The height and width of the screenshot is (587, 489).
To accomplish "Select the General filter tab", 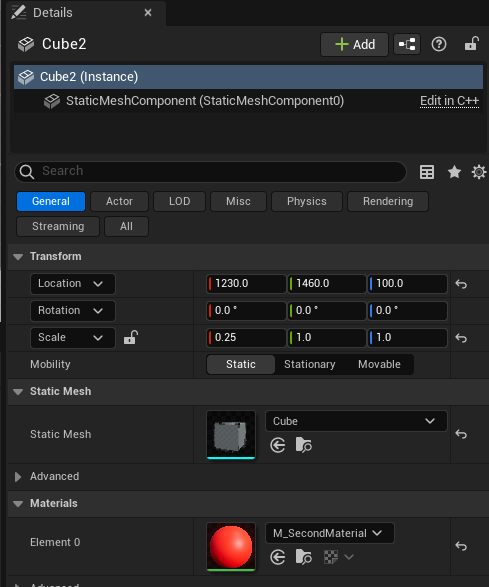I will pyautogui.click(x=51, y=201).
